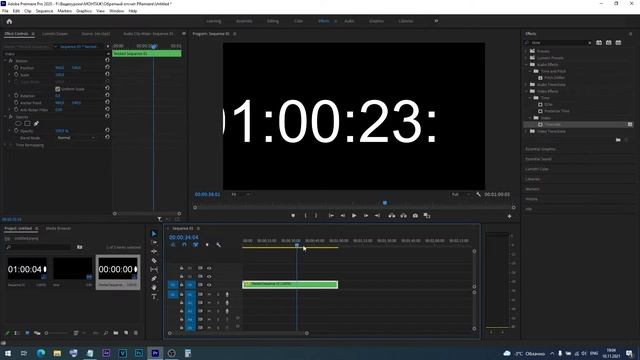Reset the Position parameter
640x360 pixels.
click(x=107, y=67)
